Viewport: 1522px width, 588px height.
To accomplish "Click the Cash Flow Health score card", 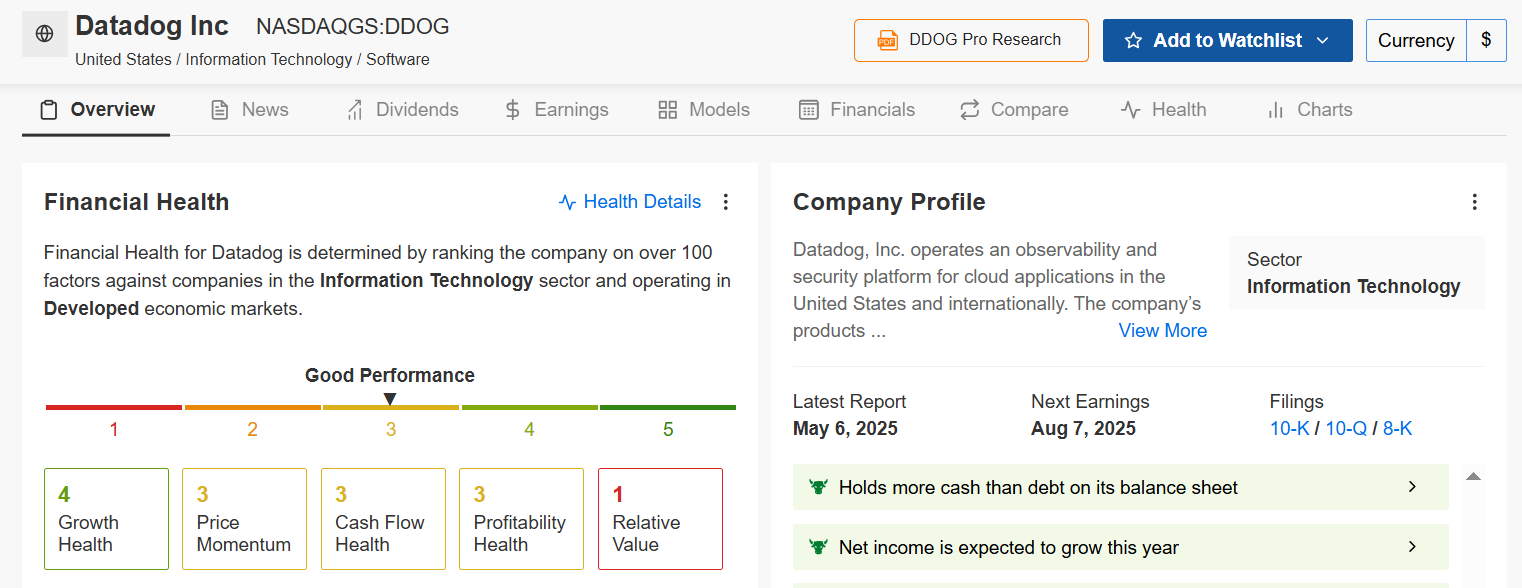I will 383,519.
